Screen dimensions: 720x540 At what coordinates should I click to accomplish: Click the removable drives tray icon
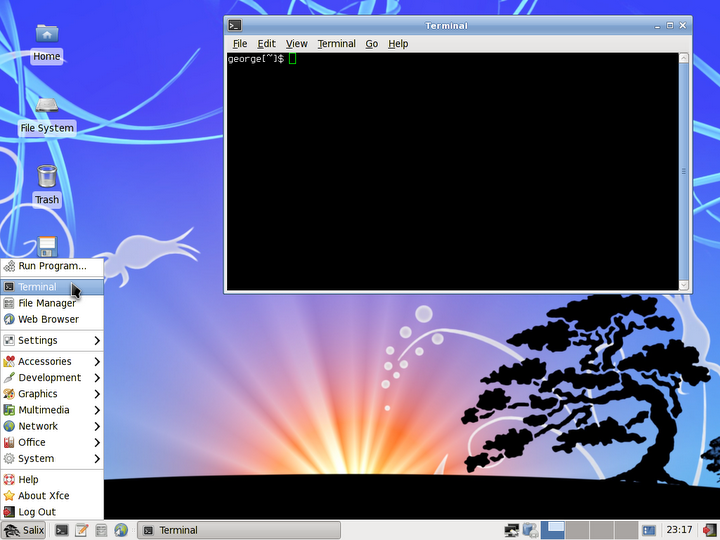tap(530, 530)
